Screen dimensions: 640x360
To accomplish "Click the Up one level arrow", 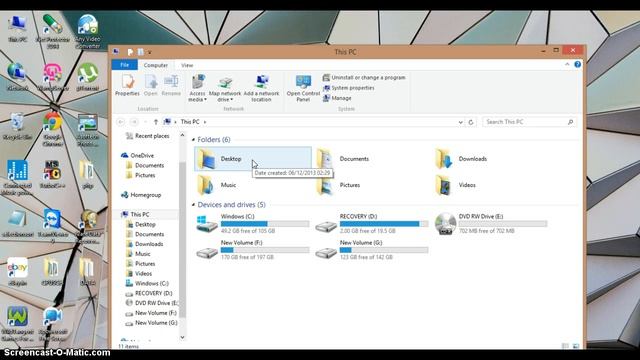I will point(156,122).
